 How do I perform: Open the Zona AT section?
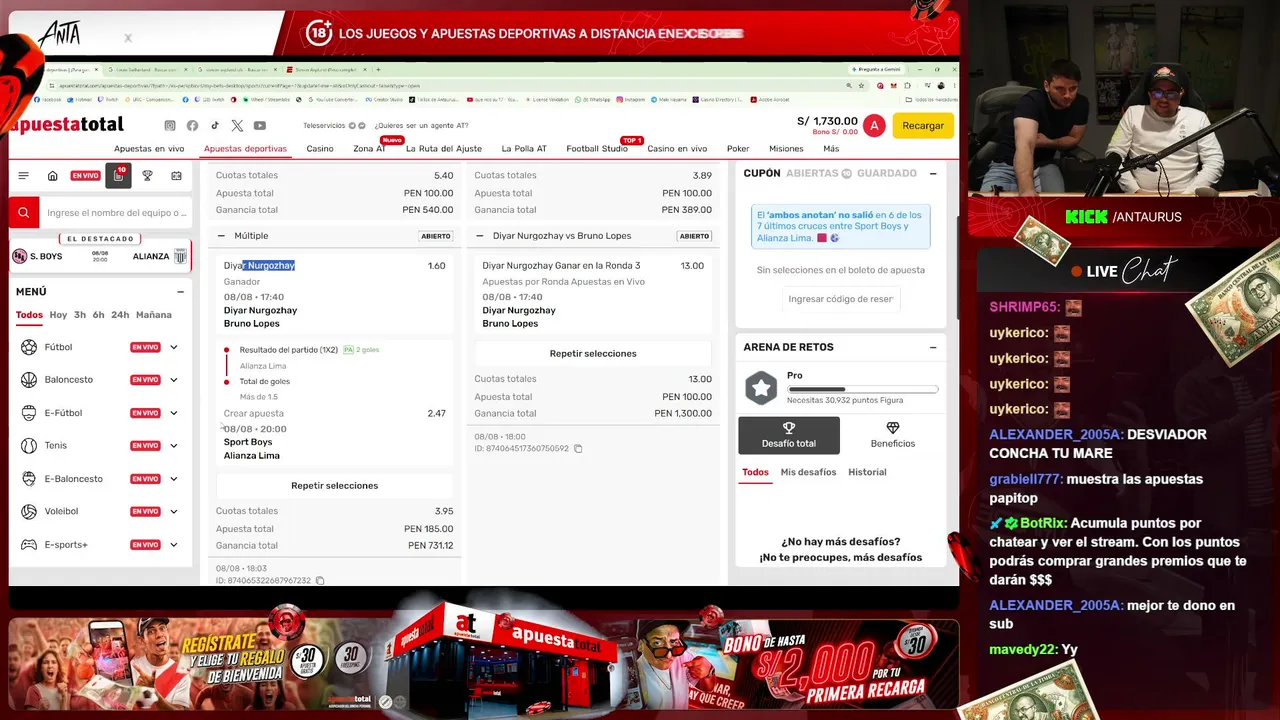tap(369, 149)
